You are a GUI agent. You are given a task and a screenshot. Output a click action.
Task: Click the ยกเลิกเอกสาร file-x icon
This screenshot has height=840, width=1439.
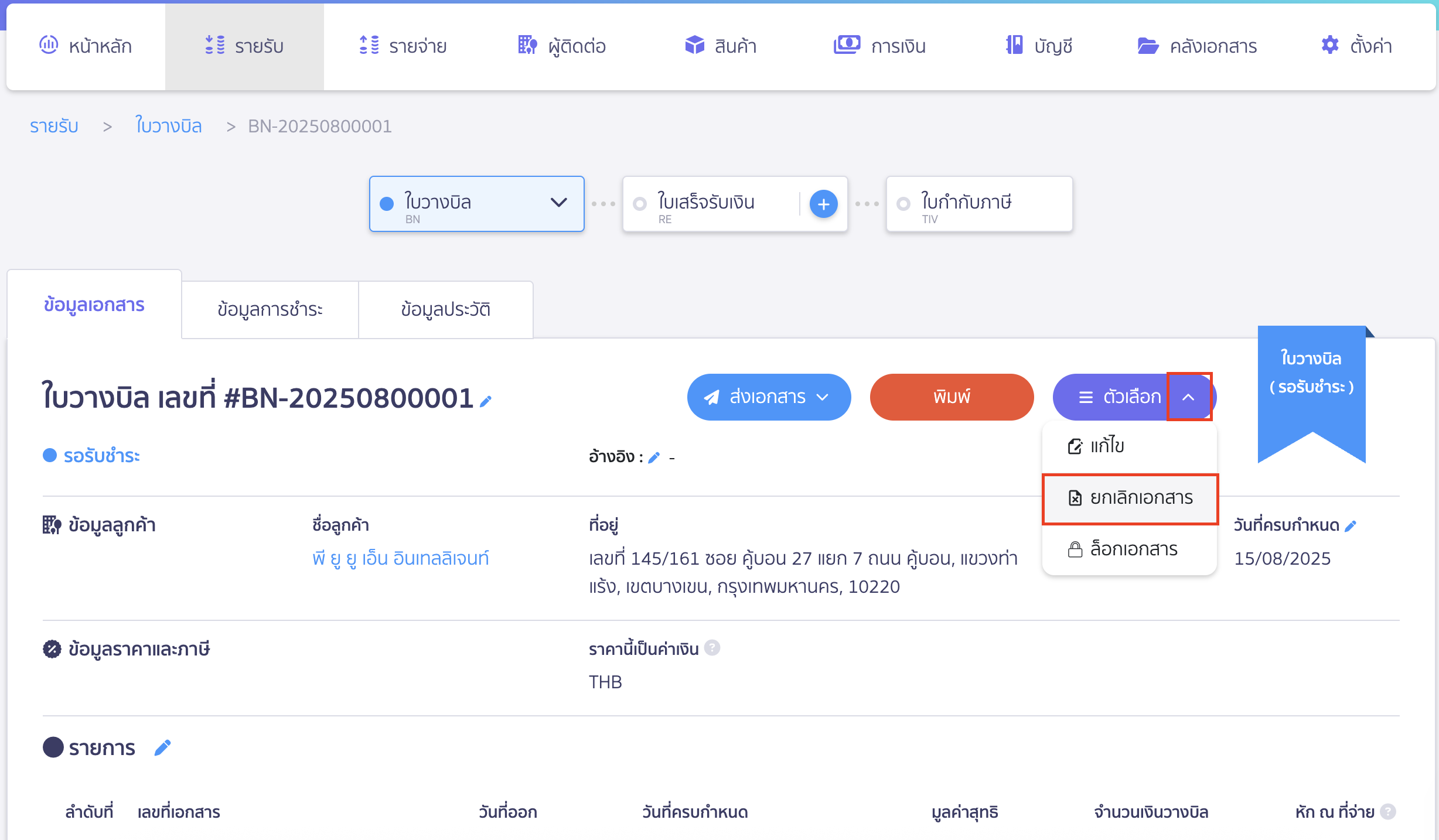(1075, 498)
